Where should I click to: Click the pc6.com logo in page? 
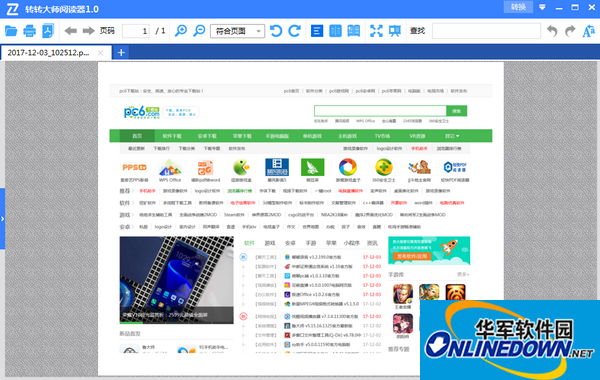[x=142, y=112]
